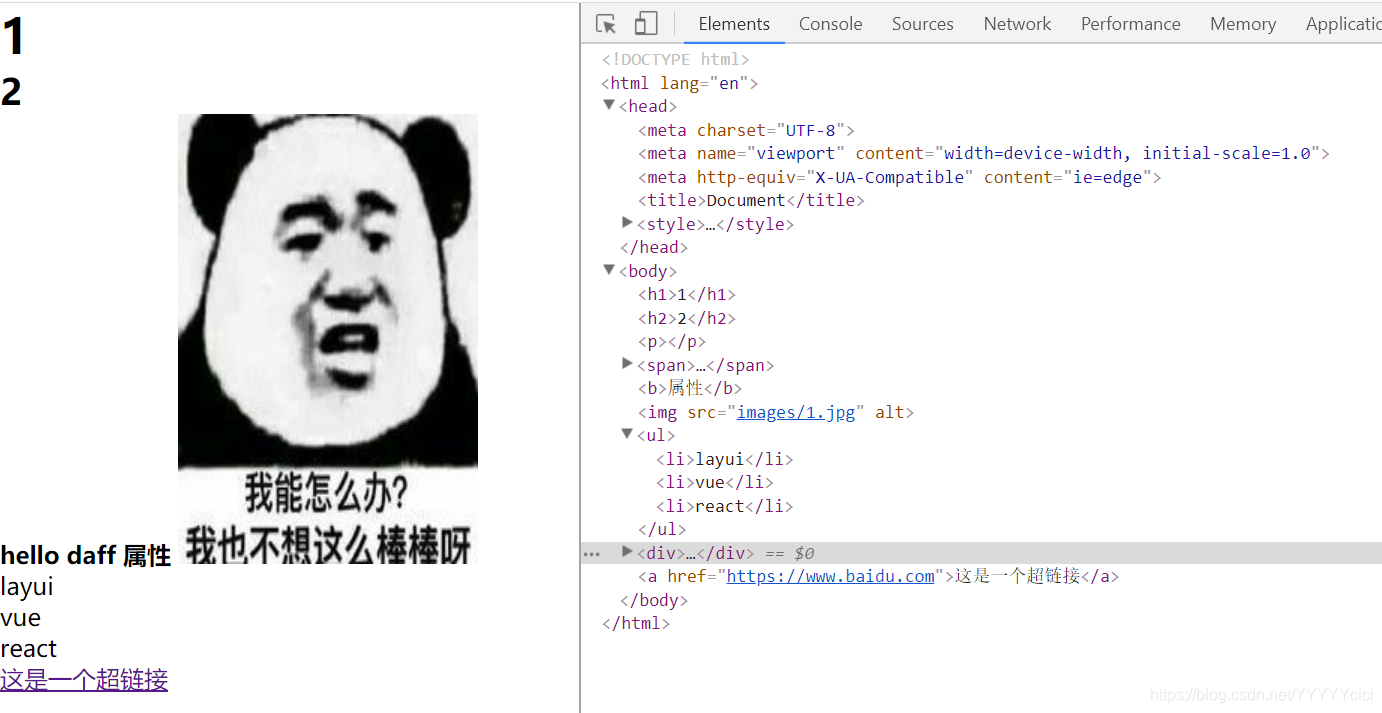
Task: Collapse the body element node
Action: tap(609, 269)
